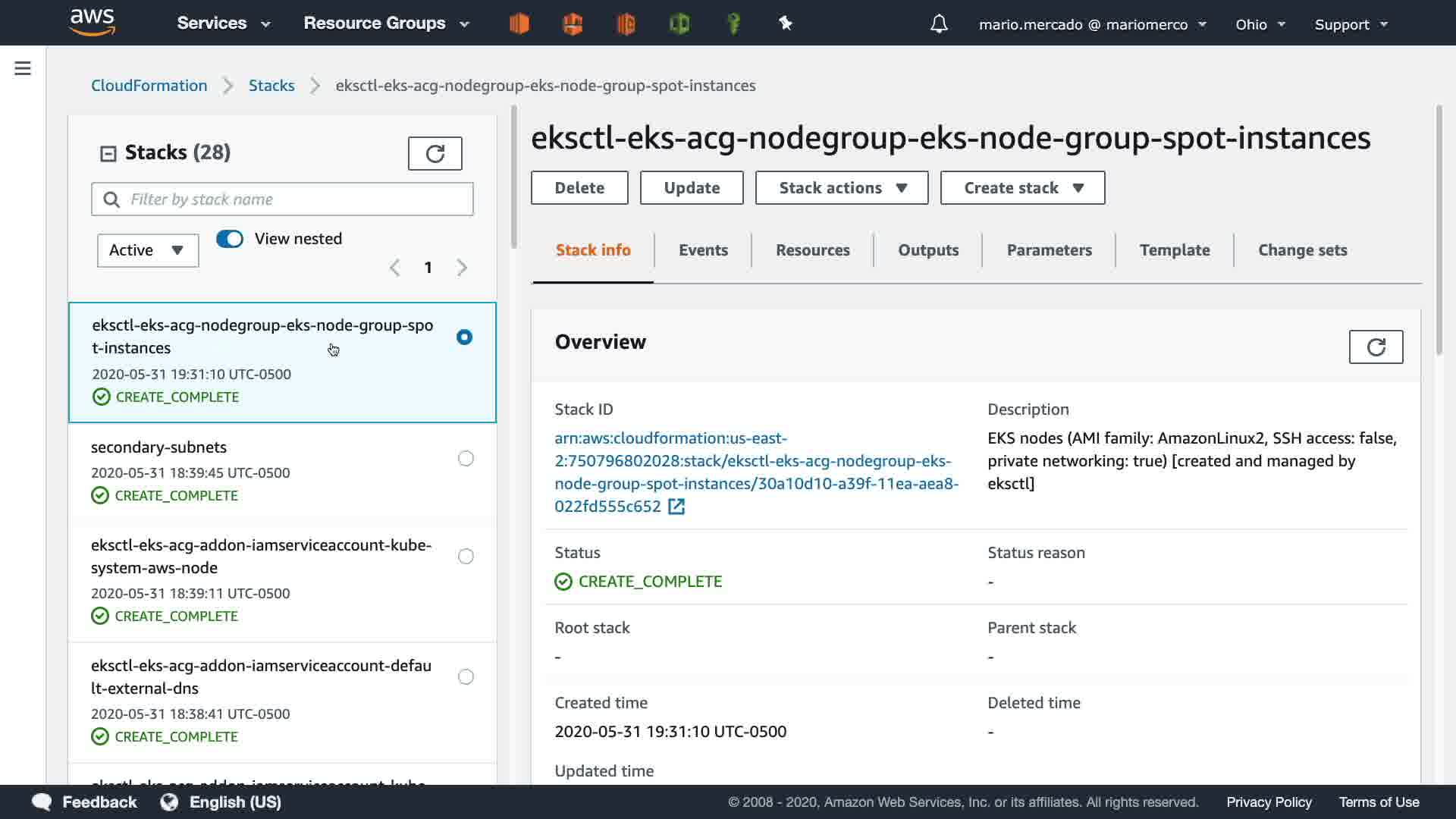Viewport: 1456px width, 819px height.
Task: Switch to the Events tab
Action: click(x=703, y=250)
